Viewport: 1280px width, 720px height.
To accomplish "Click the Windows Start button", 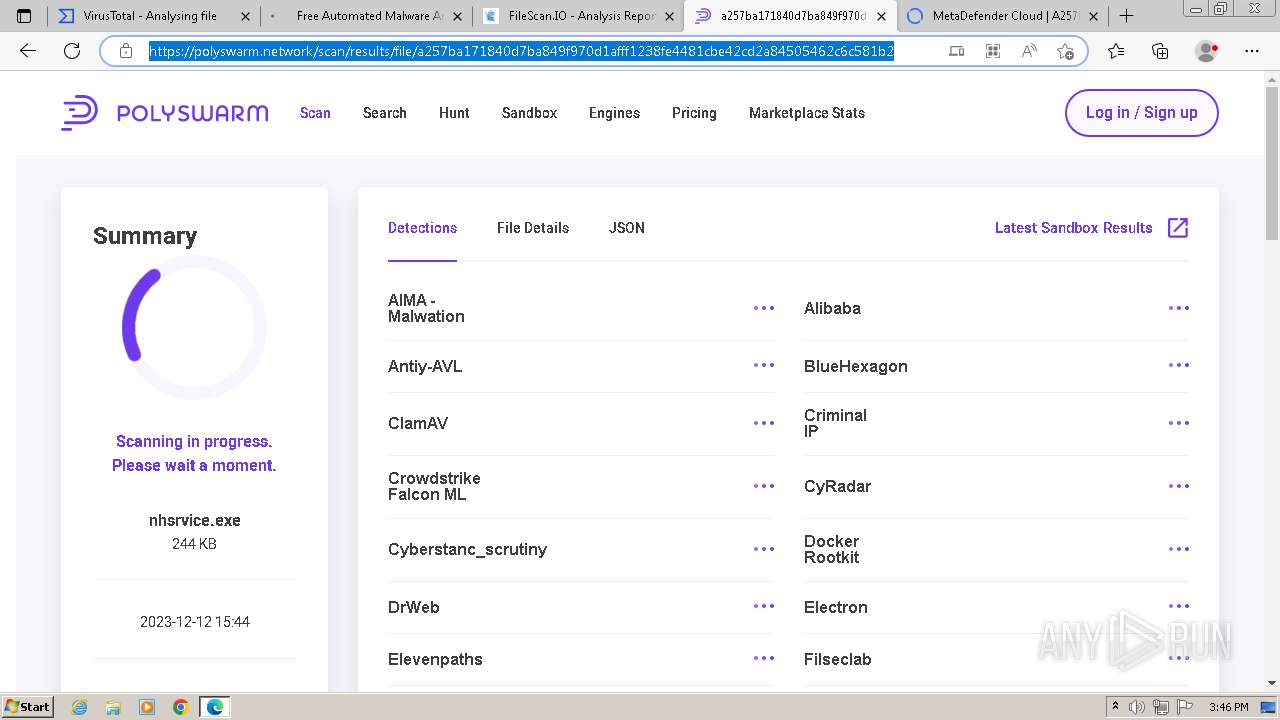I will (x=27, y=707).
